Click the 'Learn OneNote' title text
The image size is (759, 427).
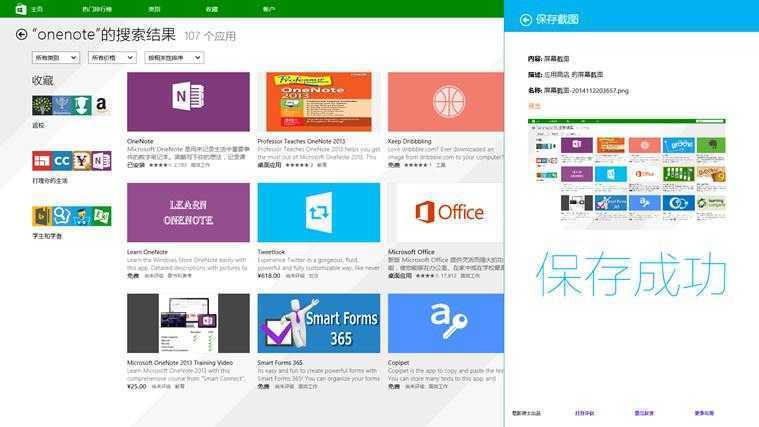147,252
